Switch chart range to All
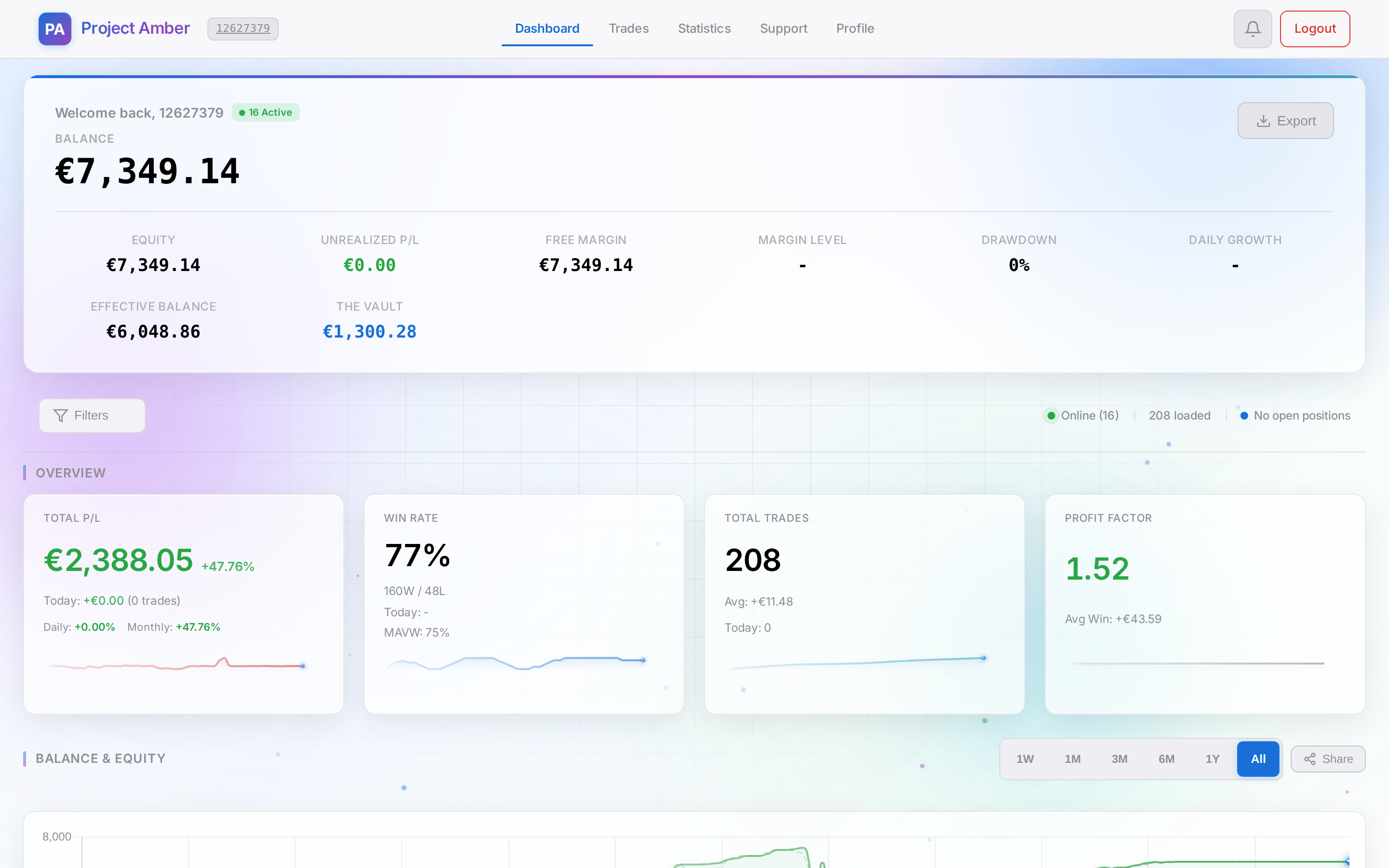 [1257, 759]
